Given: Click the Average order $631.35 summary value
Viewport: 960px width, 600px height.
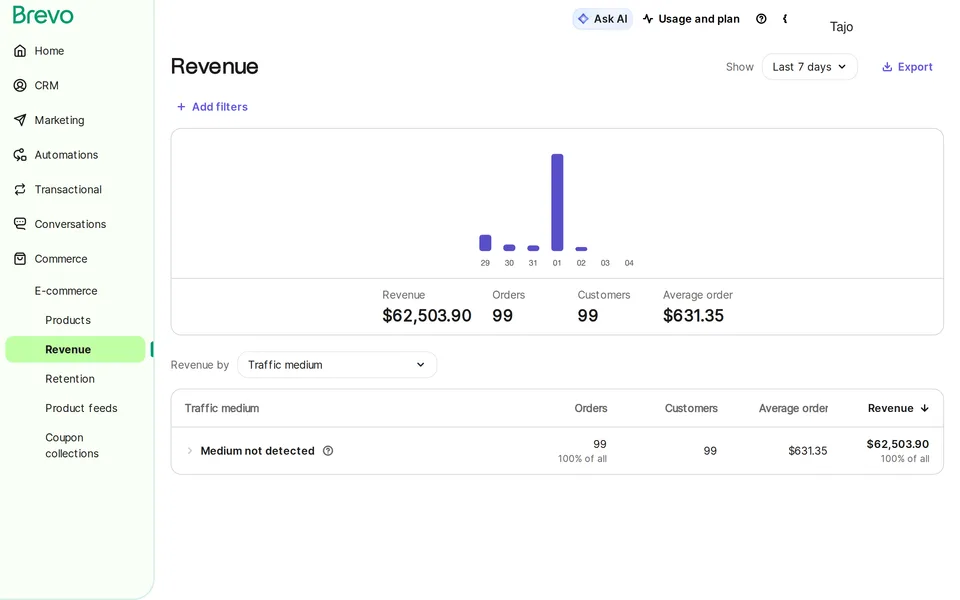Looking at the screenshot, I should click(x=693, y=316).
